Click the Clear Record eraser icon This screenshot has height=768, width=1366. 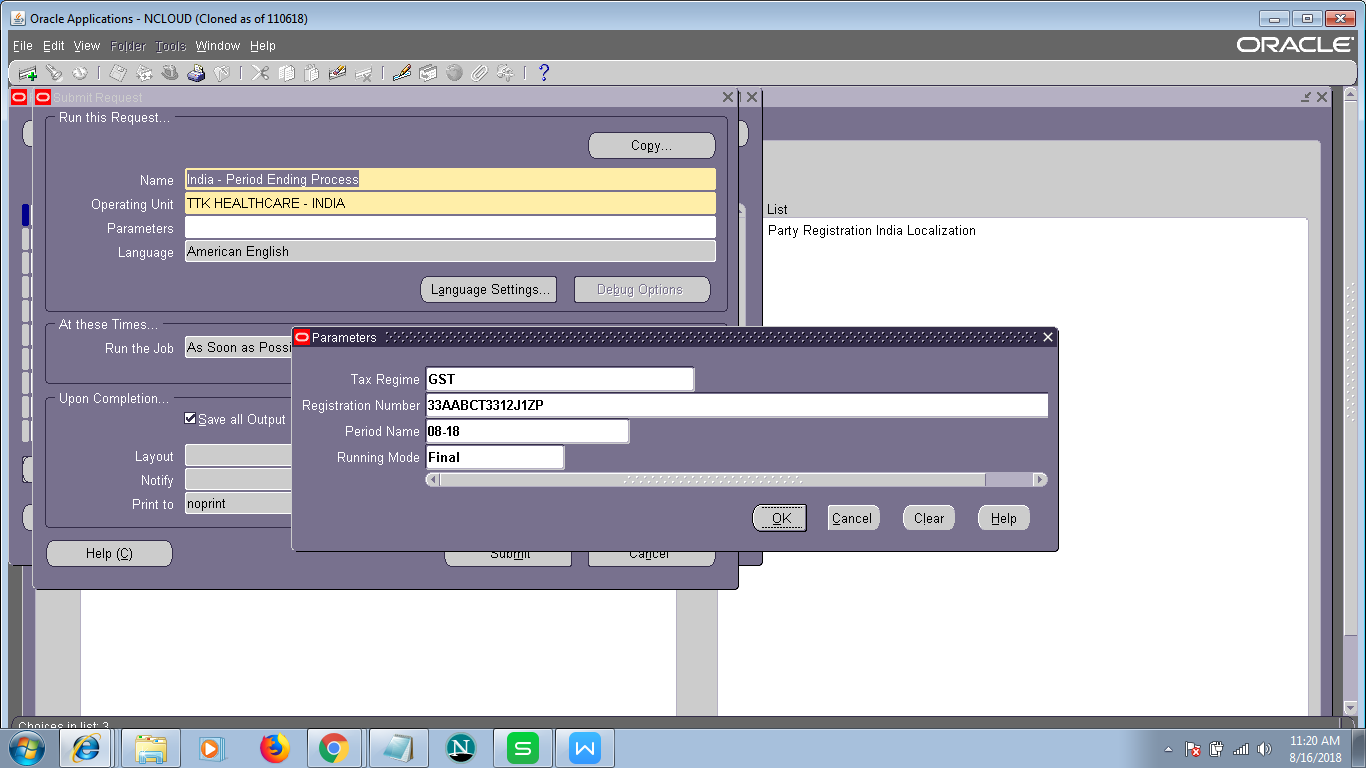click(x=337, y=73)
